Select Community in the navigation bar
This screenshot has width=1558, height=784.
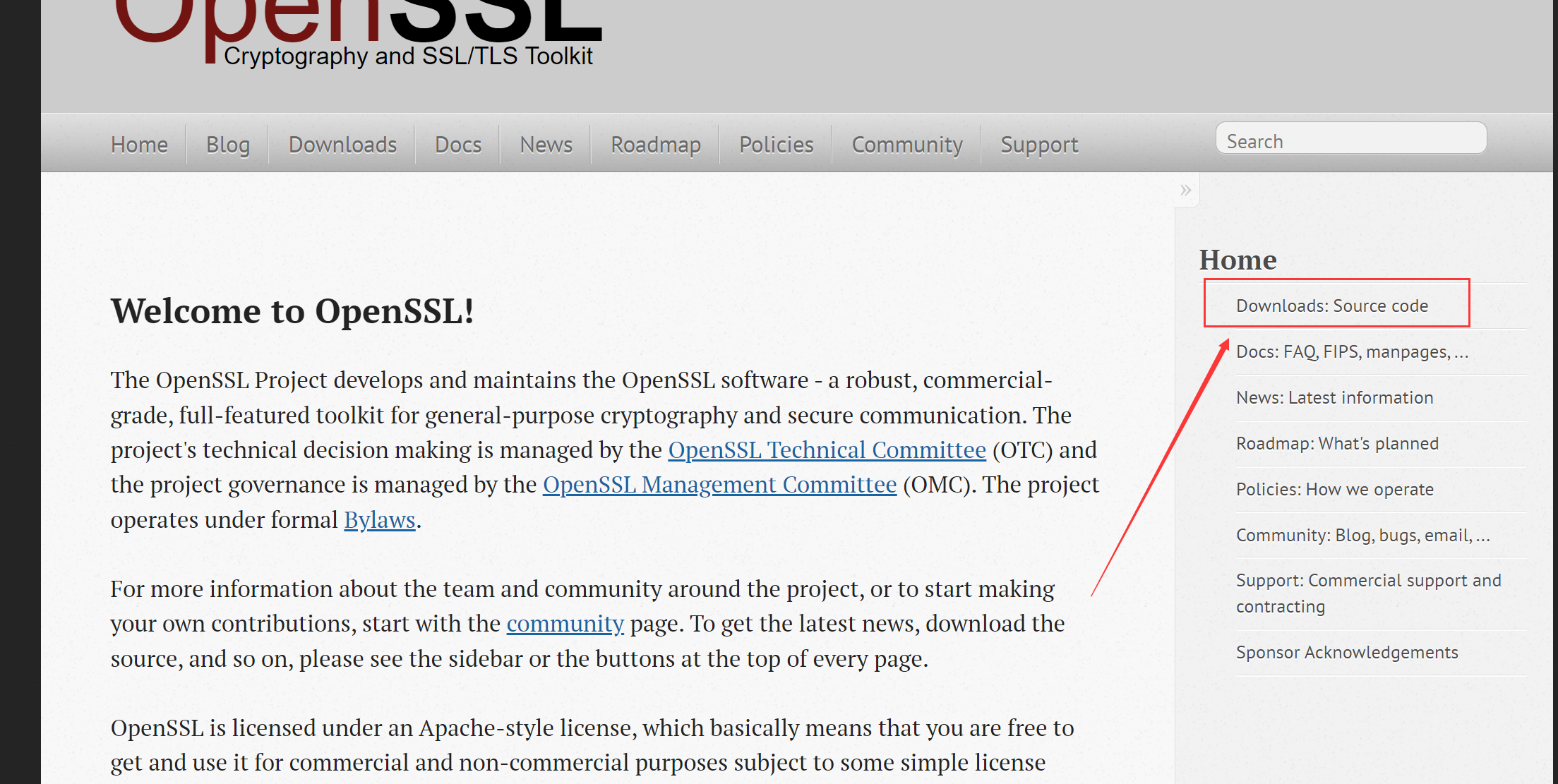[906, 145]
